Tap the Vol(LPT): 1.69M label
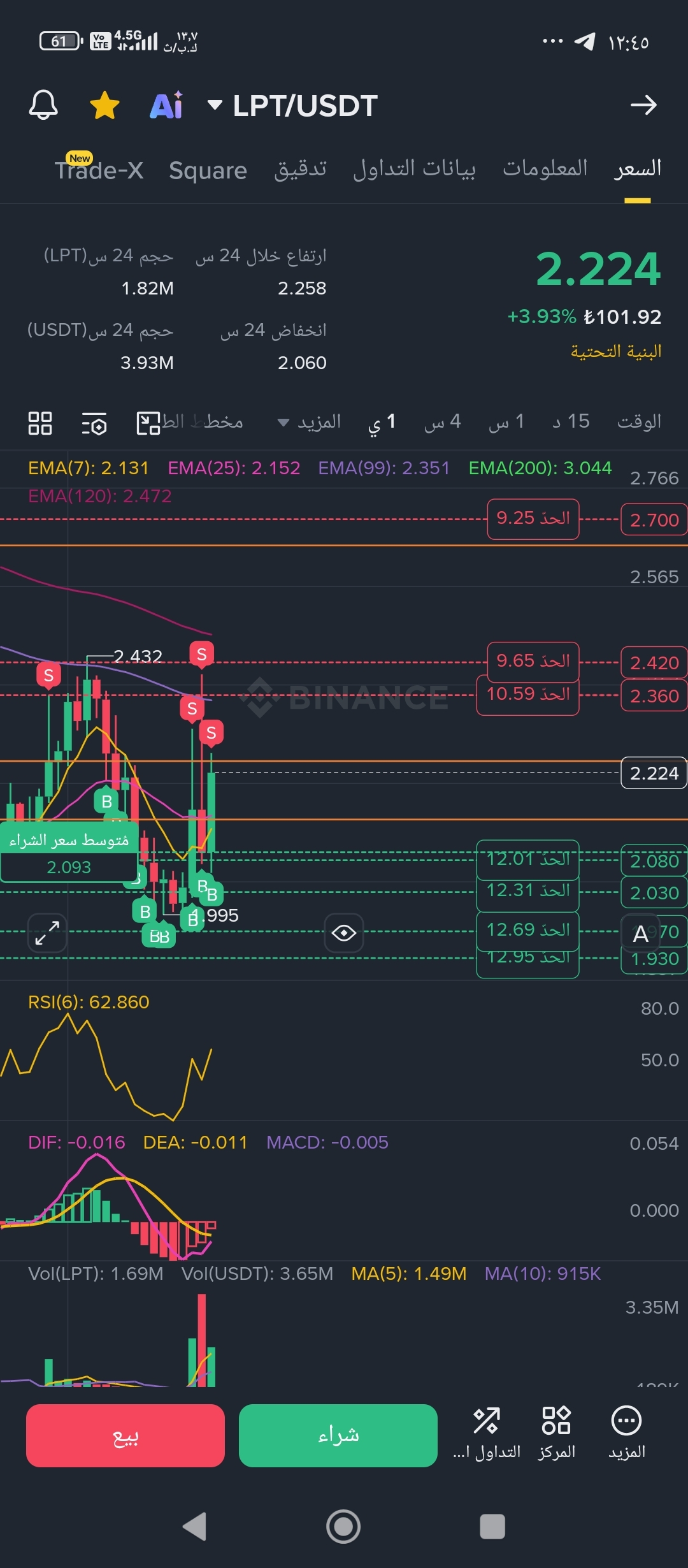The height and width of the screenshot is (1568, 688). [96, 1274]
